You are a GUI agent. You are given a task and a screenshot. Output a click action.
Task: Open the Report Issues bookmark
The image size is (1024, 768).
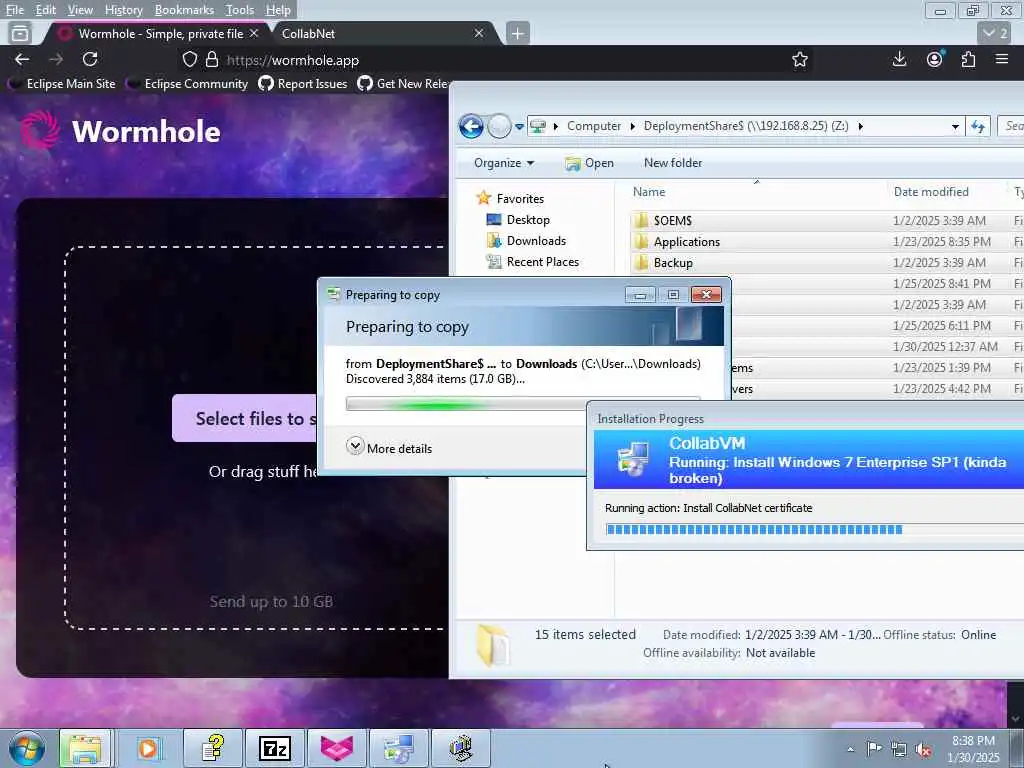click(303, 84)
